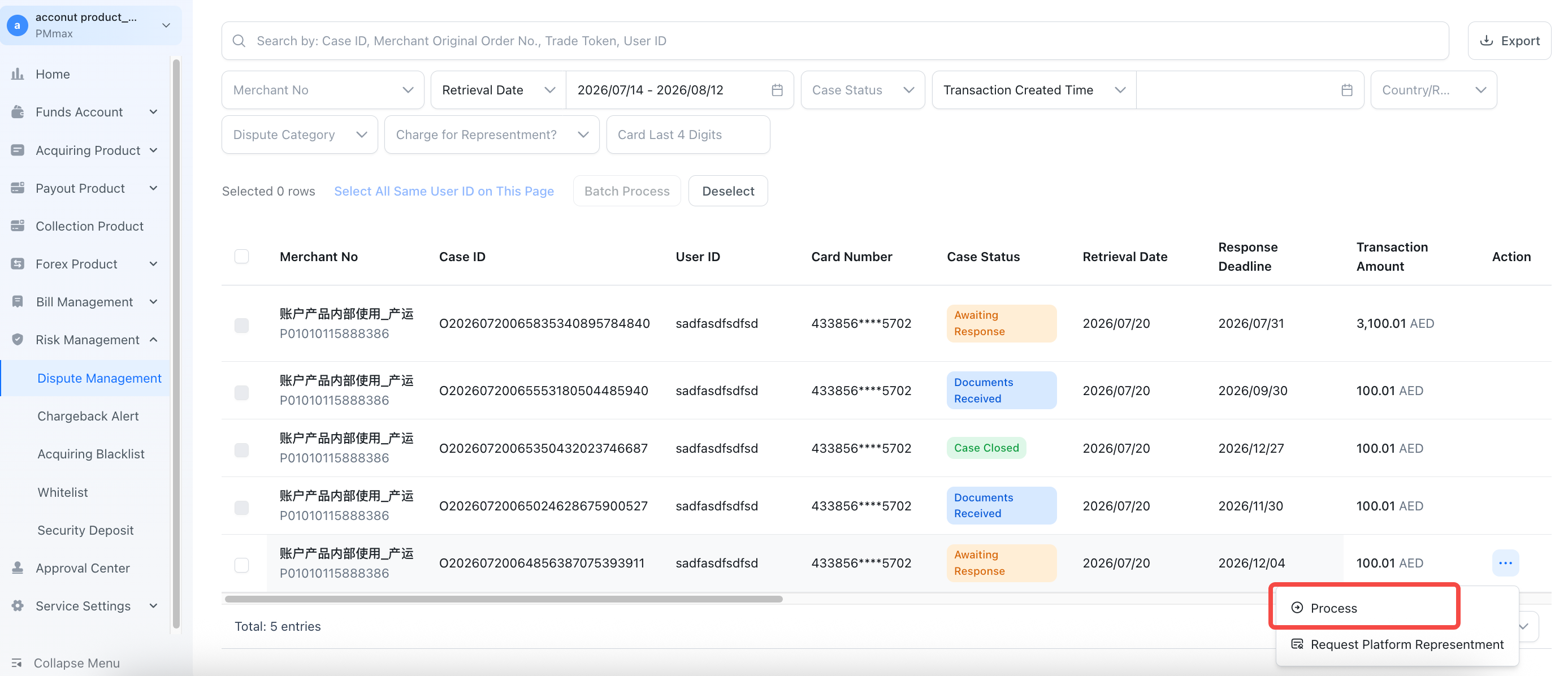Click the Case Closed status badge

click(x=986, y=448)
